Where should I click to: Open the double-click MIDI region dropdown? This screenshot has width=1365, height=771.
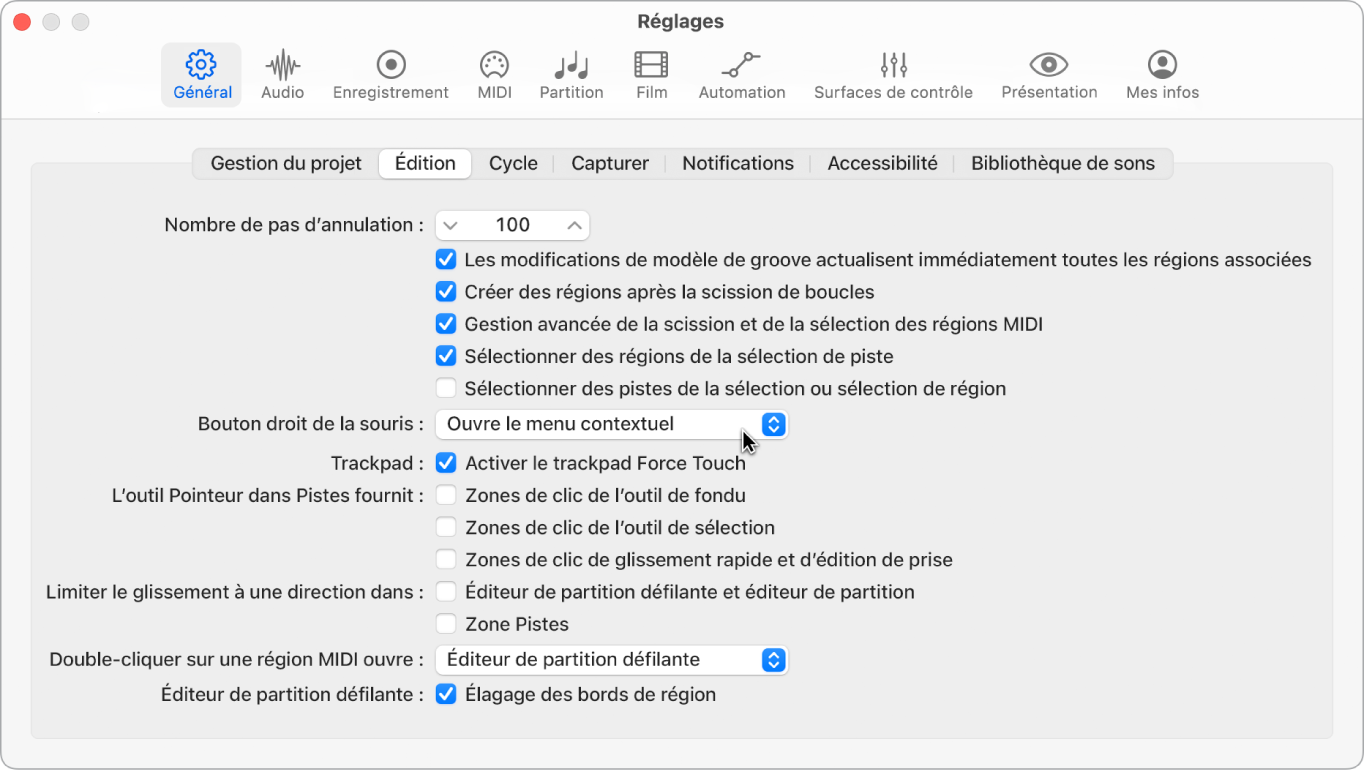point(611,659)
